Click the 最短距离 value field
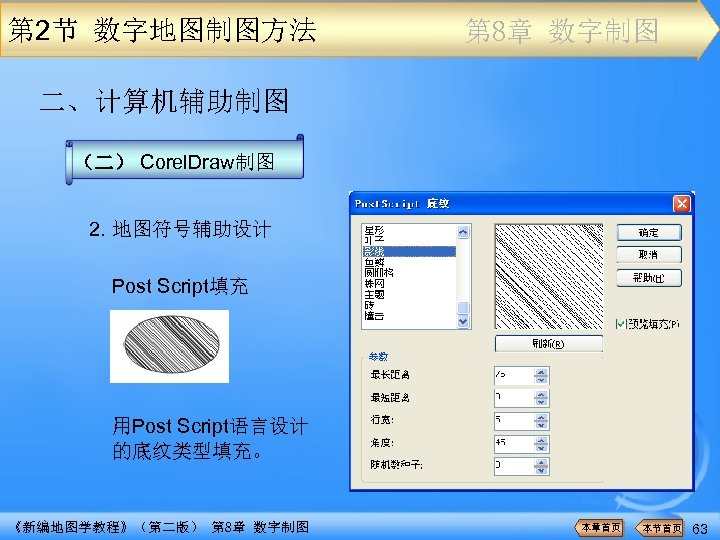The width and height of the screenshot is (720, 540). (x=514, y=398)
